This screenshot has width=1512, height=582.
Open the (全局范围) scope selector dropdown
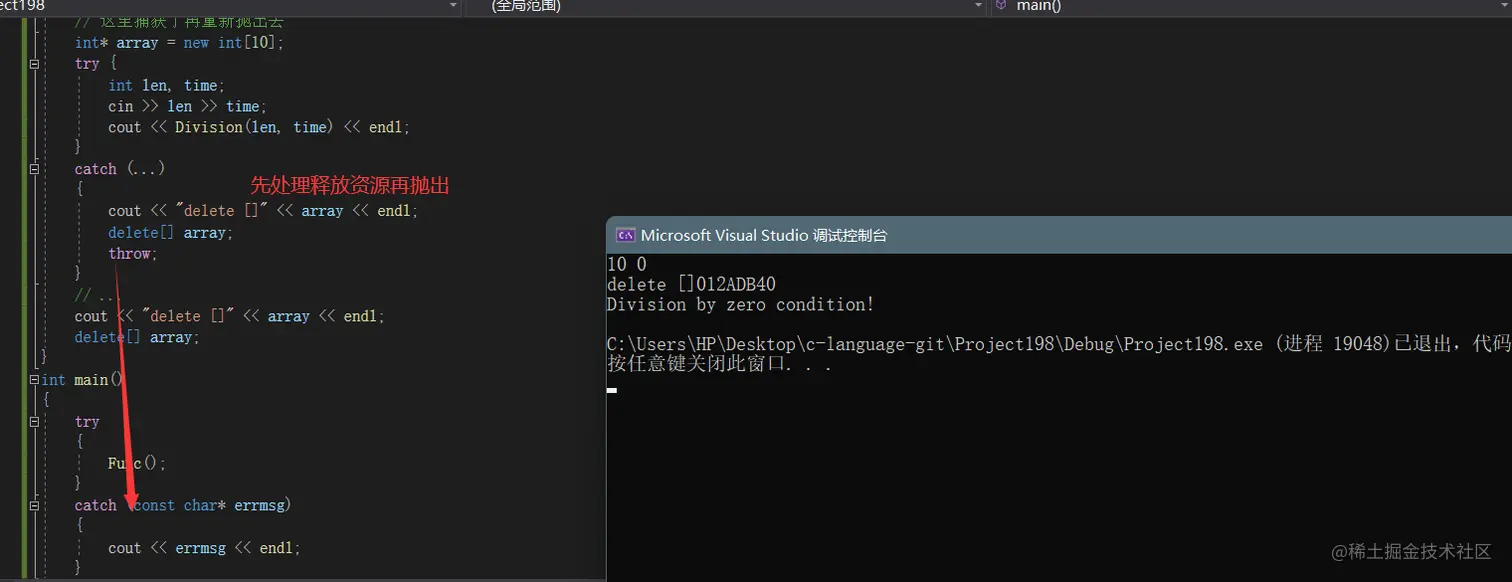tap(977, 6)
